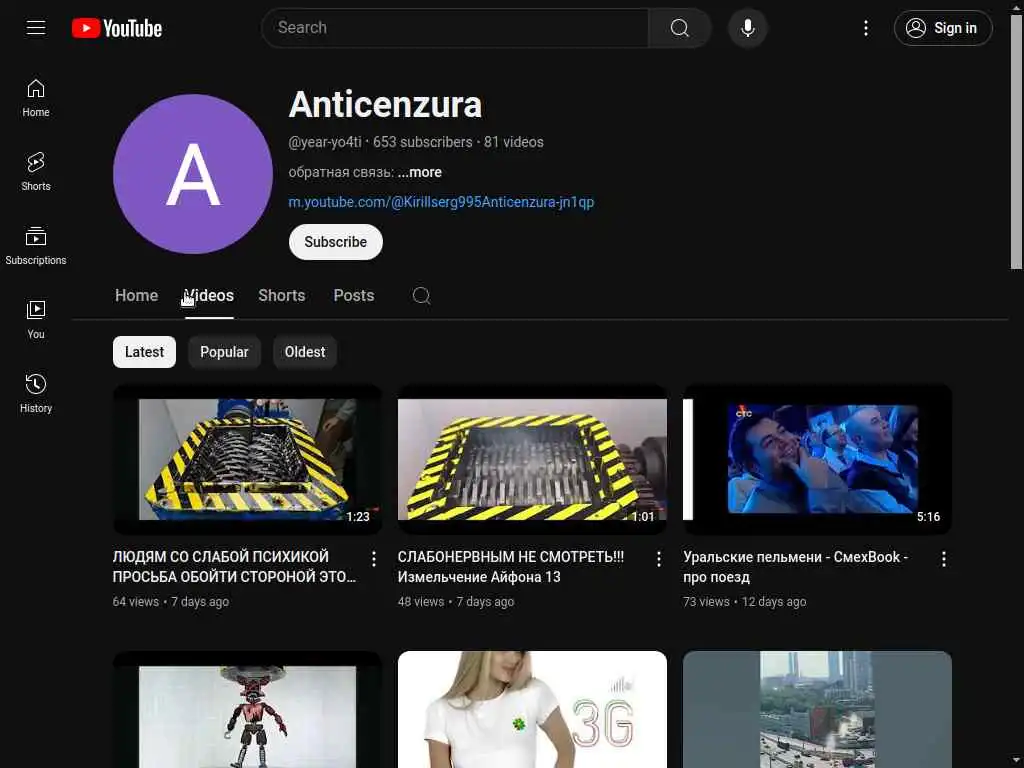Click the search magnifier button
This screenshot has height=768, width=1024.
coord(680,28)
